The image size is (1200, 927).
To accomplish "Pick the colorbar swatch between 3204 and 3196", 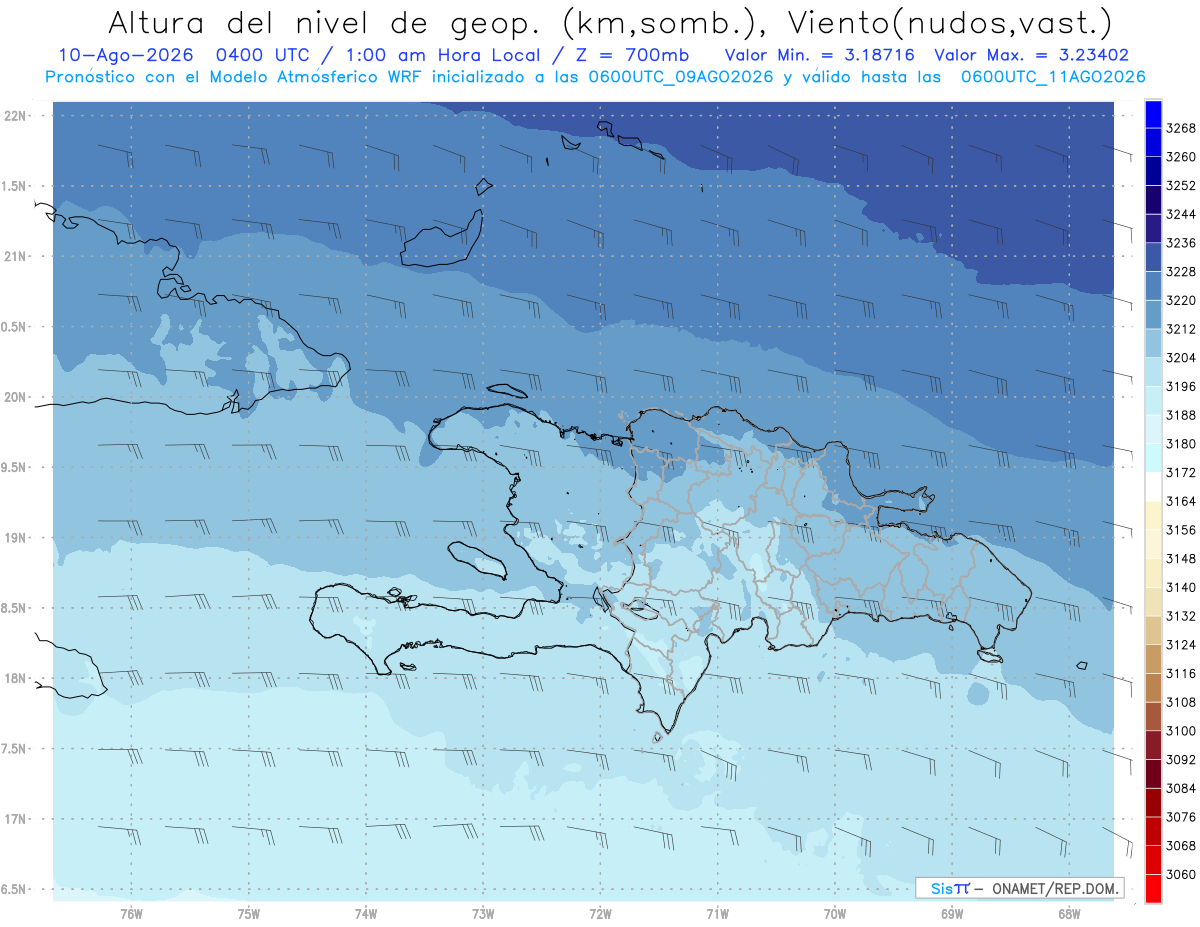I will coord(1153,372).
